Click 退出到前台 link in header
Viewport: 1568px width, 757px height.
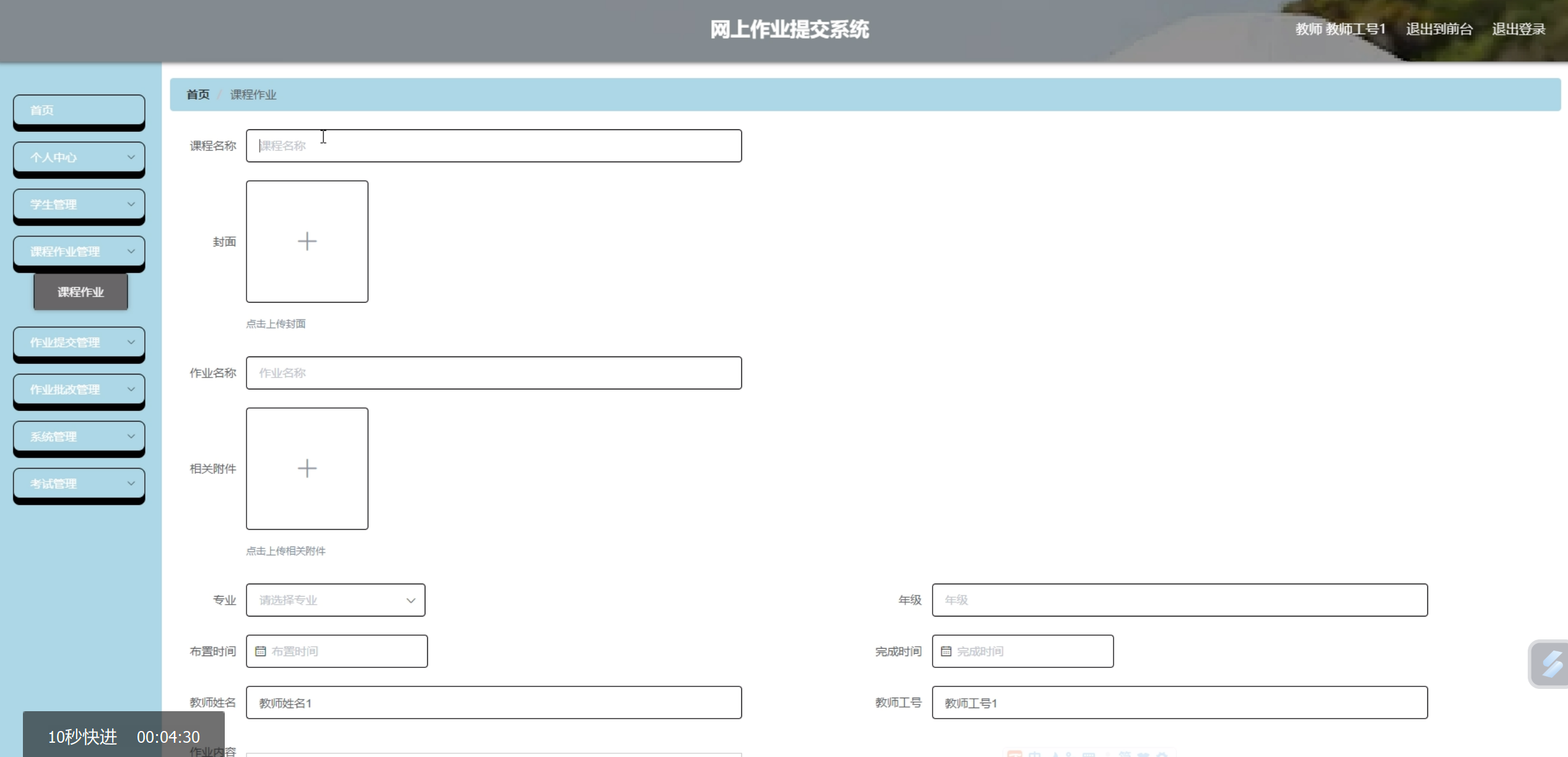click(x=1439, y=29)
